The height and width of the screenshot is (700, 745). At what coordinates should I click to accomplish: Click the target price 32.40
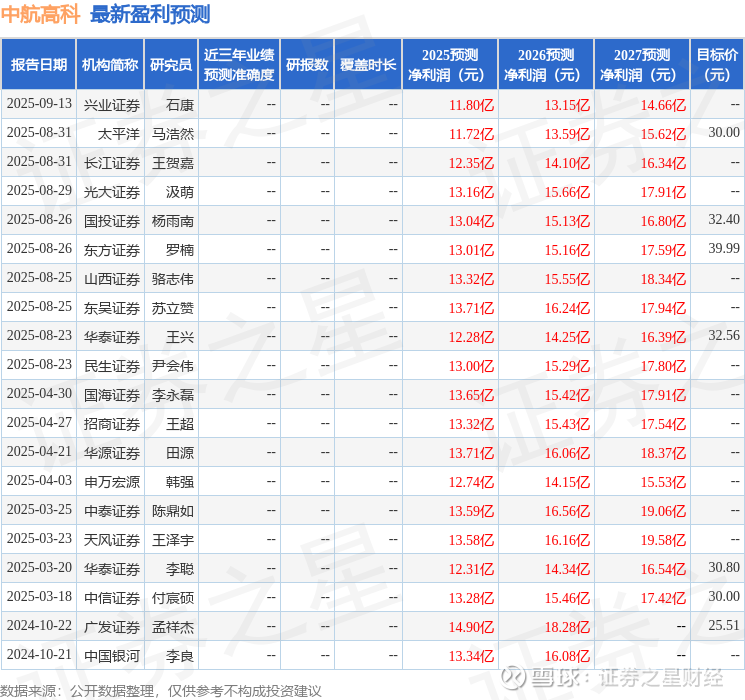724,219
